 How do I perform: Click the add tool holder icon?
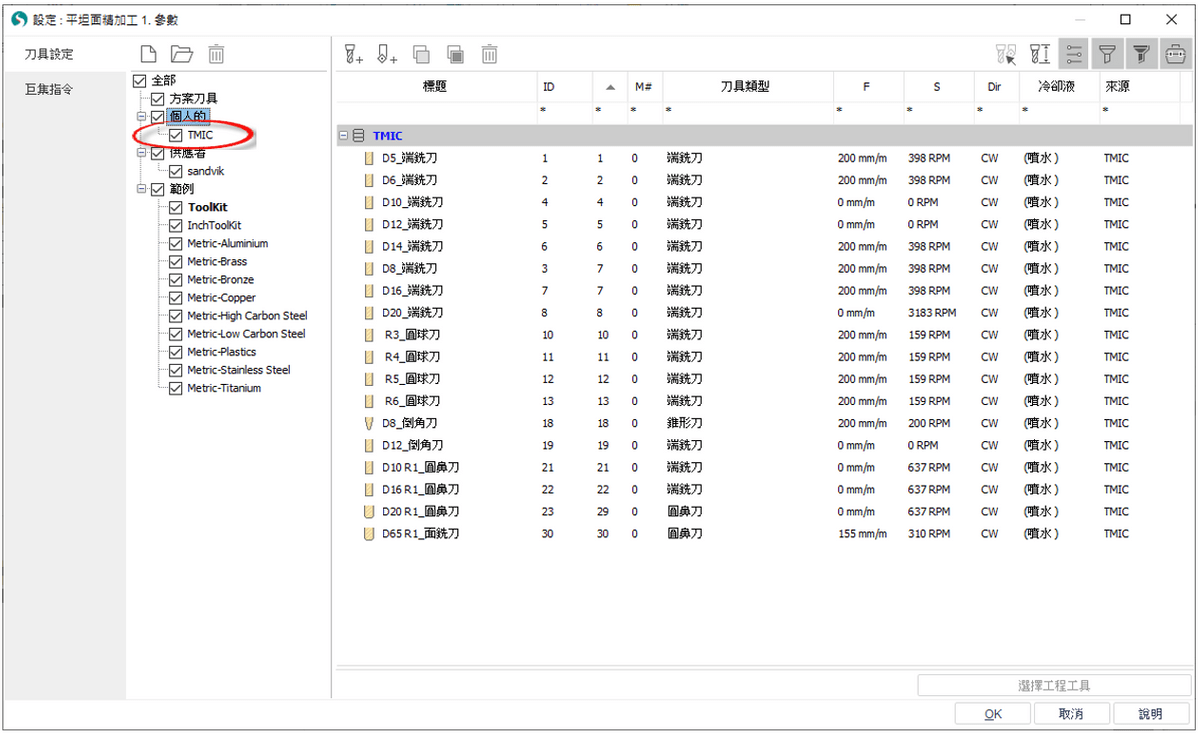pyautogui.click(x=387, y=55)
